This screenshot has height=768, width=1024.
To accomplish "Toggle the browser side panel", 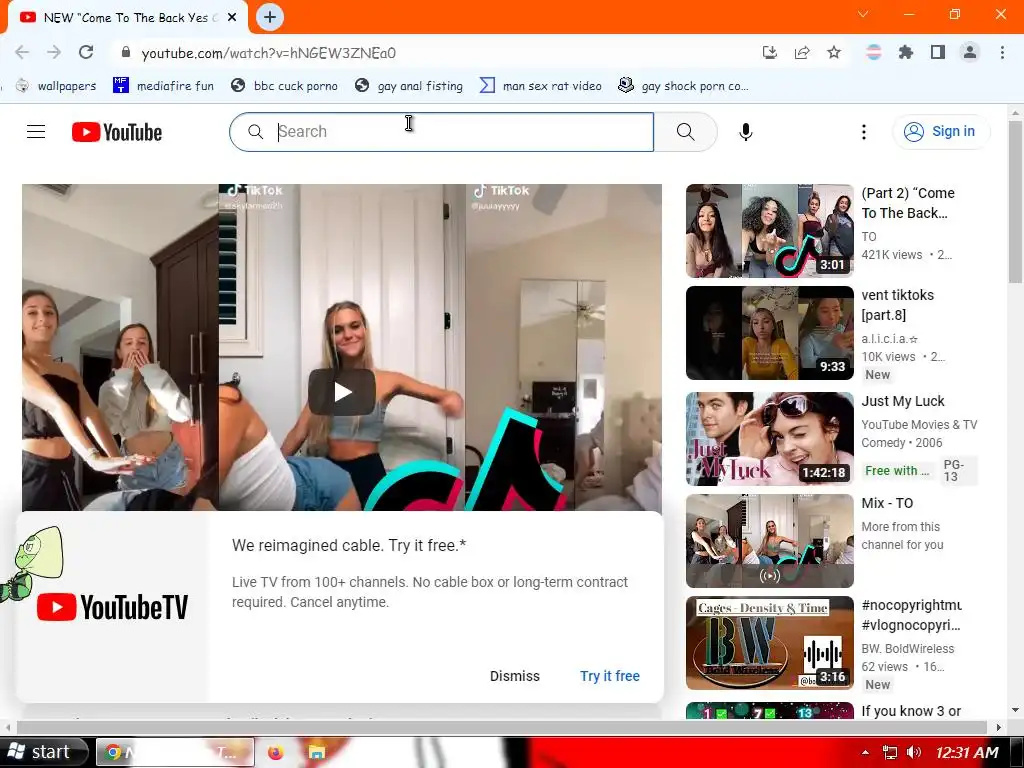I will pos(938,52).
